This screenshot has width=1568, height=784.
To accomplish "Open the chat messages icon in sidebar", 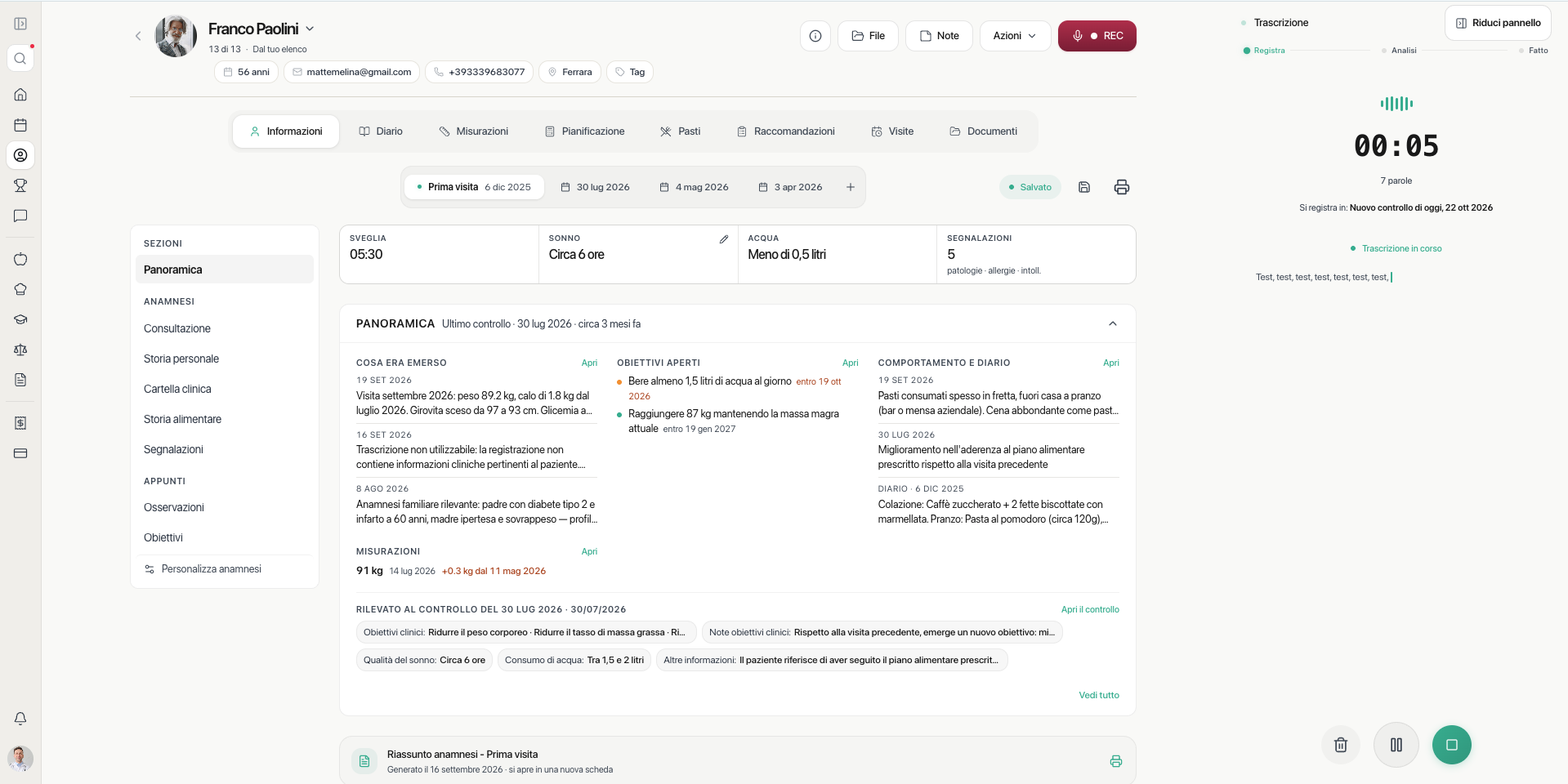I will pos(20,216).
